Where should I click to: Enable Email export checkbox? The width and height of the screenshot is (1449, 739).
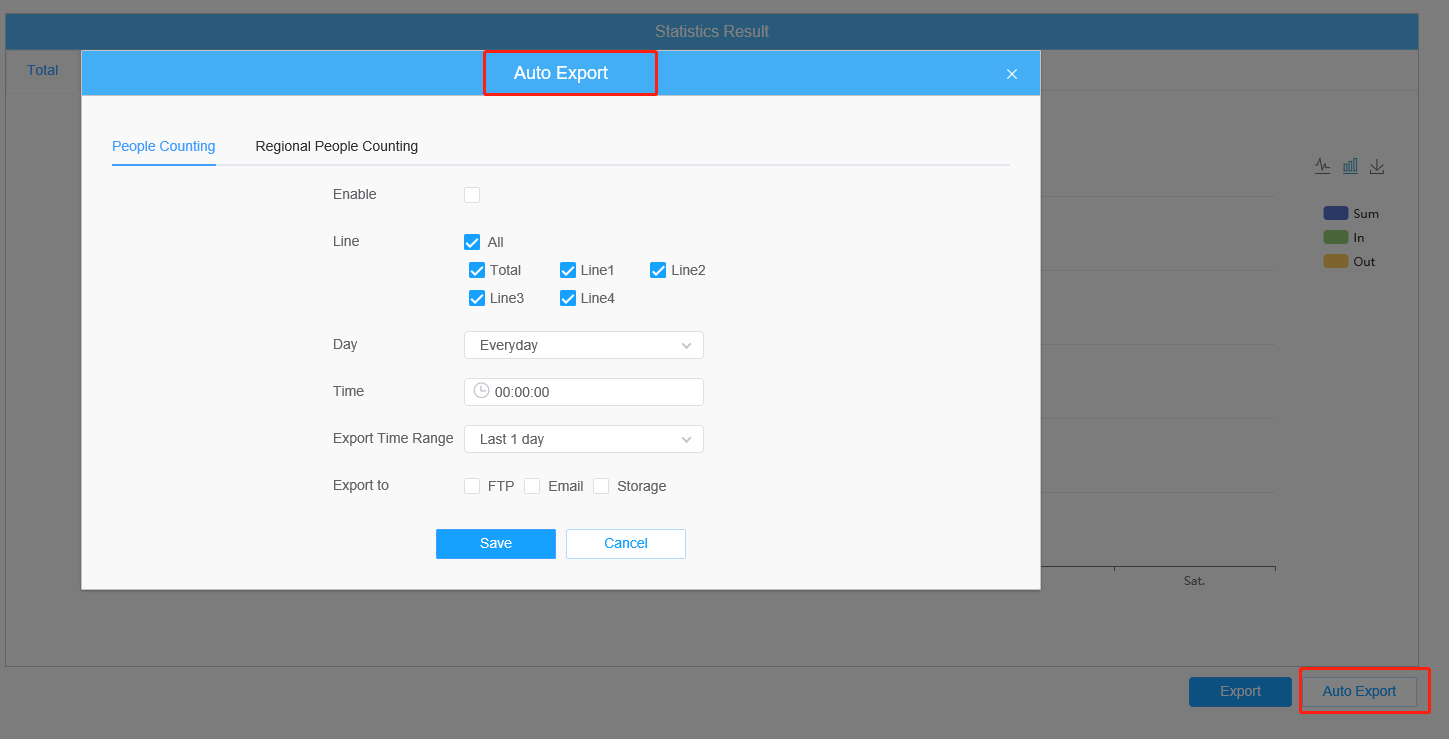pos(532,486)
